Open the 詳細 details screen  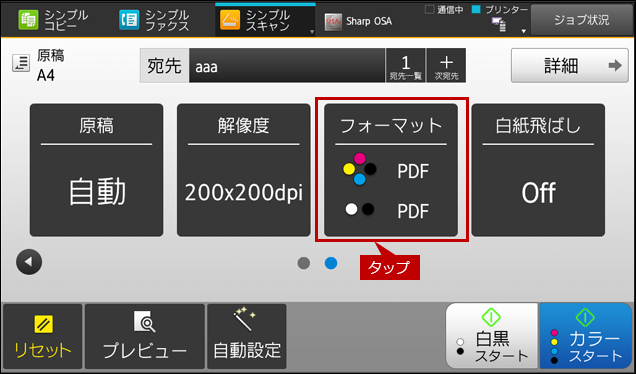(569, 66)
